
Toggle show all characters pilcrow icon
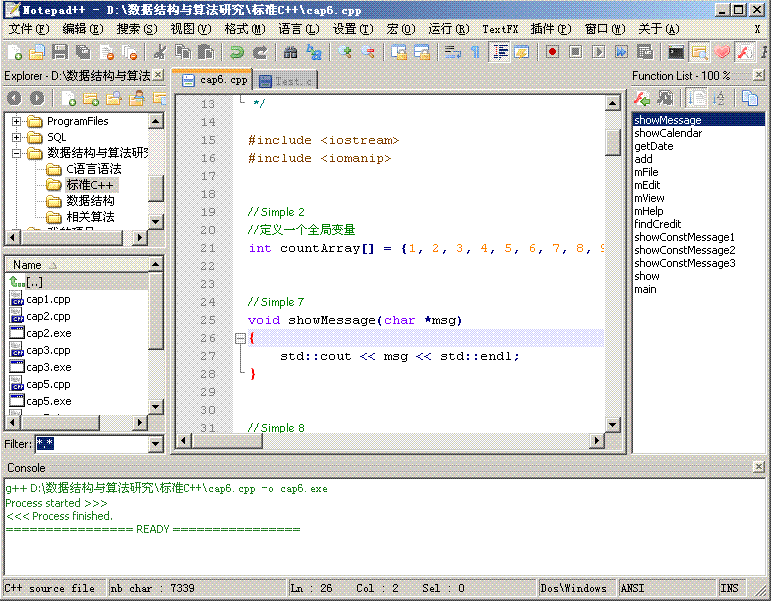(x=475, y=52)
